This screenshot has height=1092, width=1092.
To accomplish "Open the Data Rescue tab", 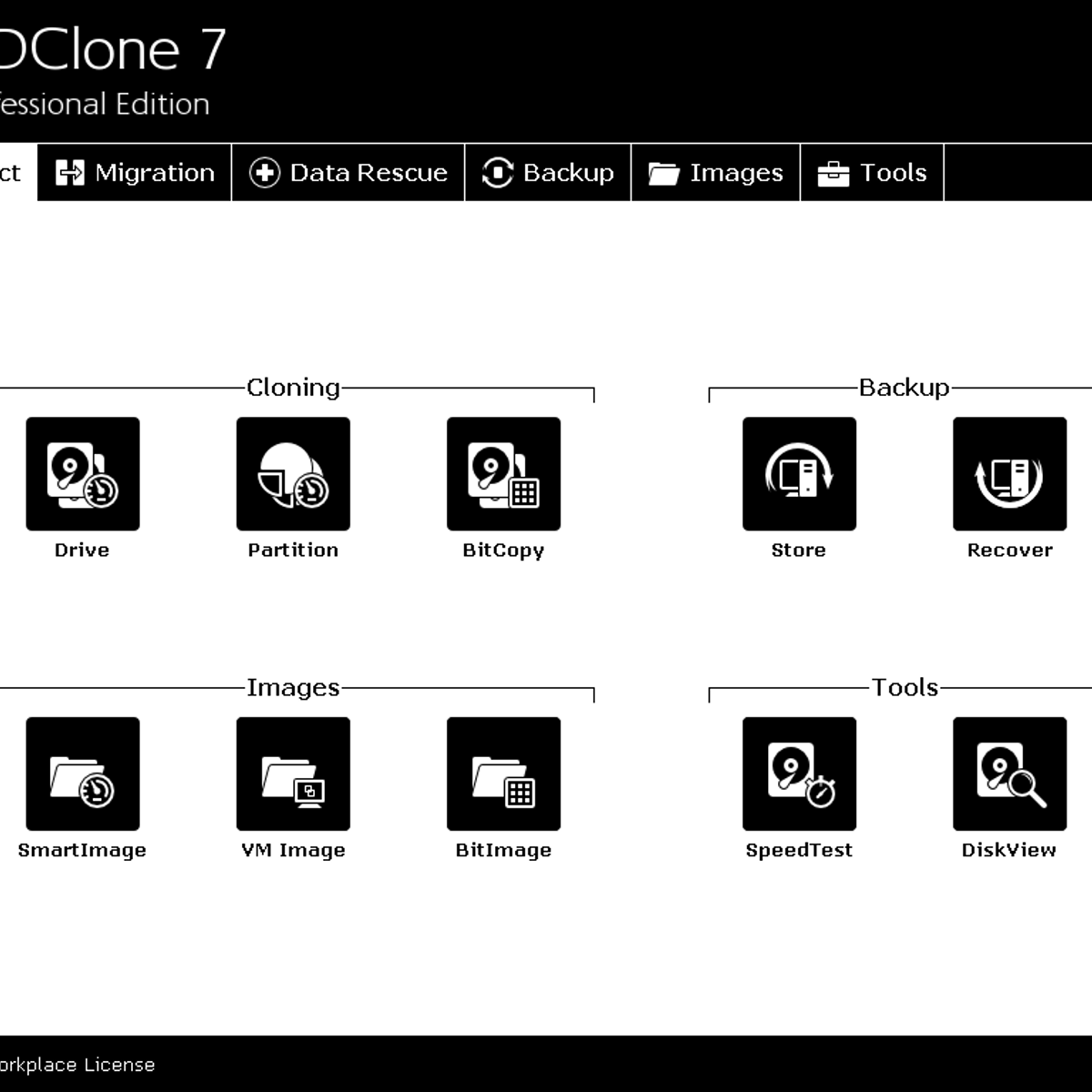I will 349,172.
